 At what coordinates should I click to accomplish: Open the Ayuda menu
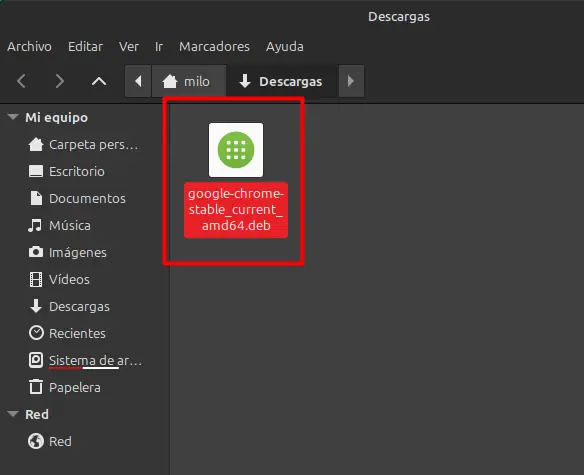[285, 47]
